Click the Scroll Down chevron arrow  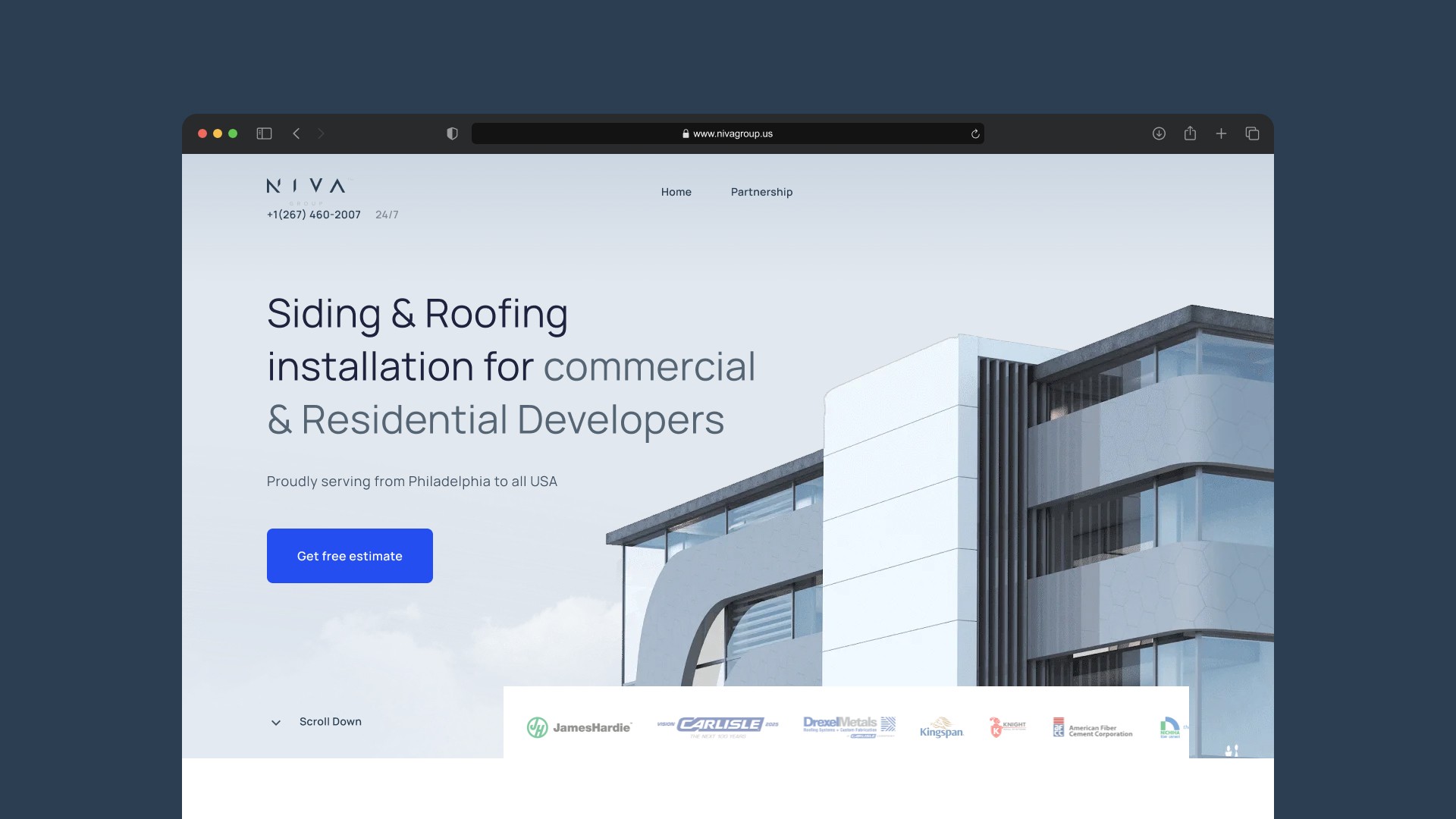(x=276, y=723)
